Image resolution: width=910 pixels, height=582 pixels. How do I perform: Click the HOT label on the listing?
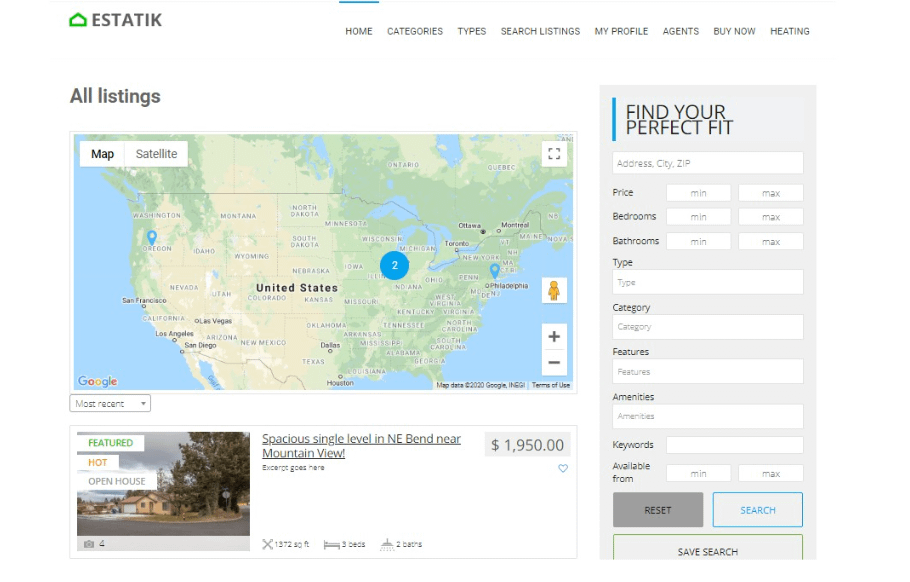[x=98, y=462]
